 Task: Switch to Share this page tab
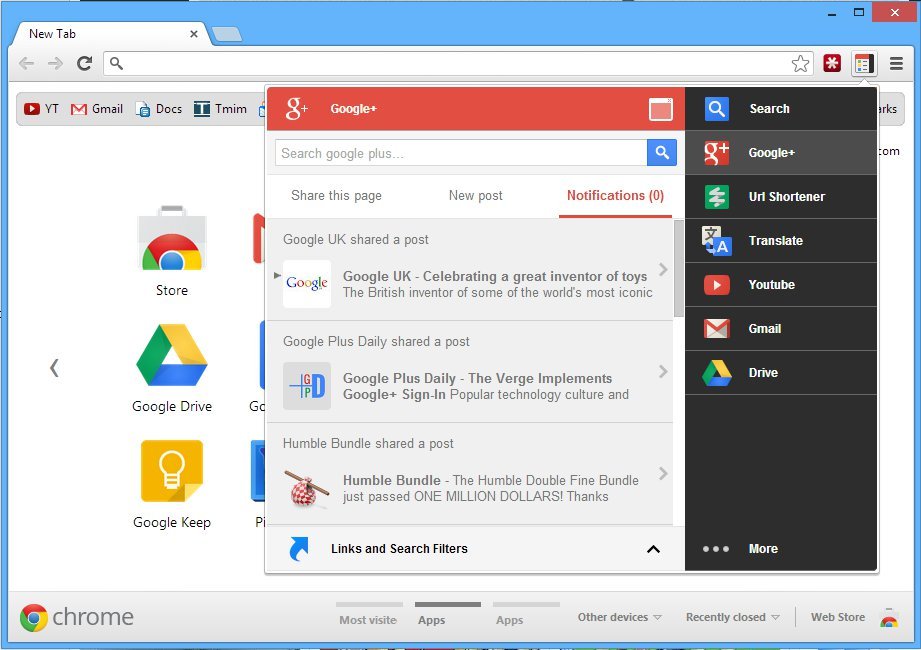336,196
